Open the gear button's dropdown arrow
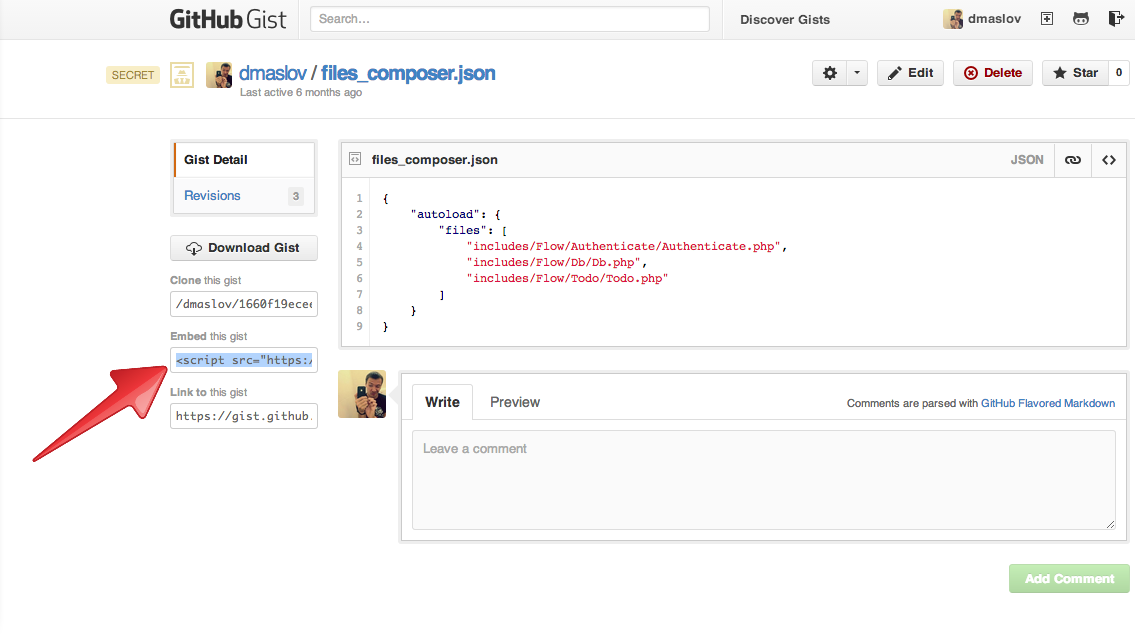 coord(857,72)
